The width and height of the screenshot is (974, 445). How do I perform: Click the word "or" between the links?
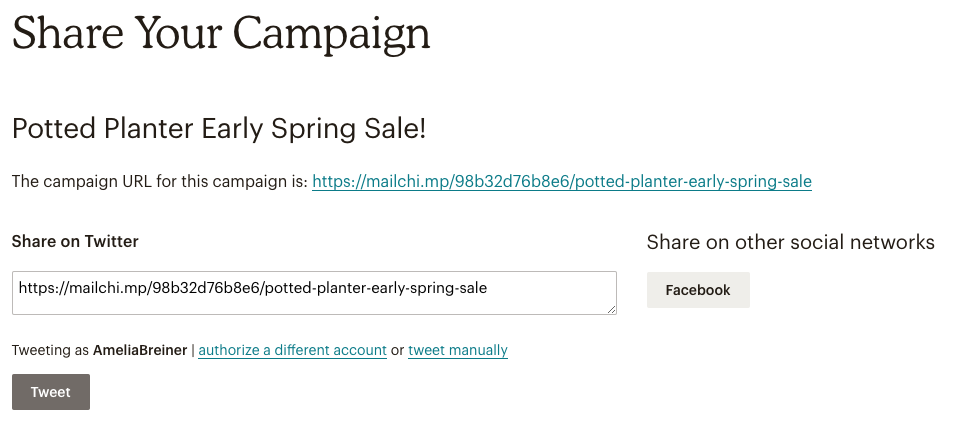click(397, 351)
